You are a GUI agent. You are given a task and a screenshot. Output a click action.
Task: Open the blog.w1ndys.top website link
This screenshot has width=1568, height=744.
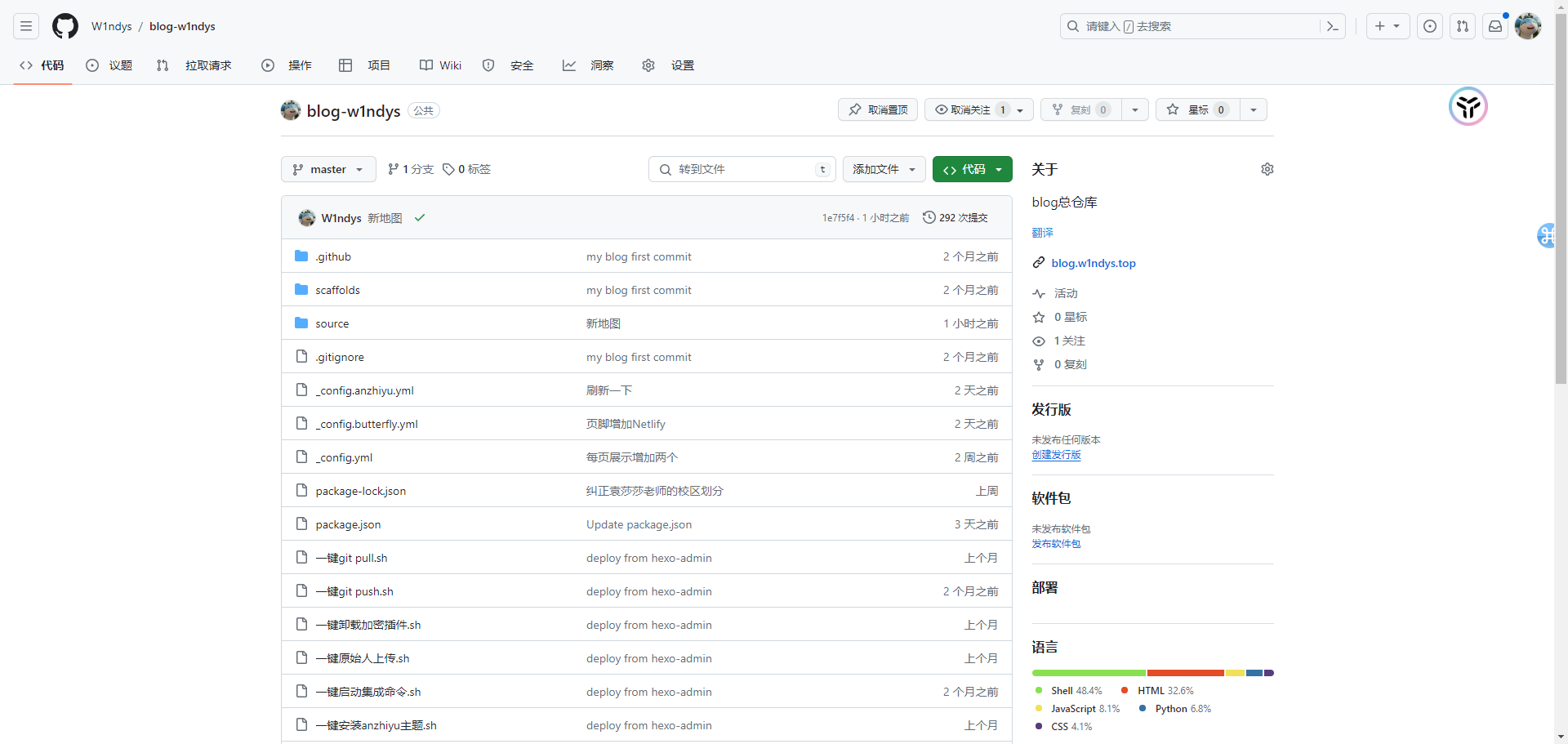(x=1093, y=263)
